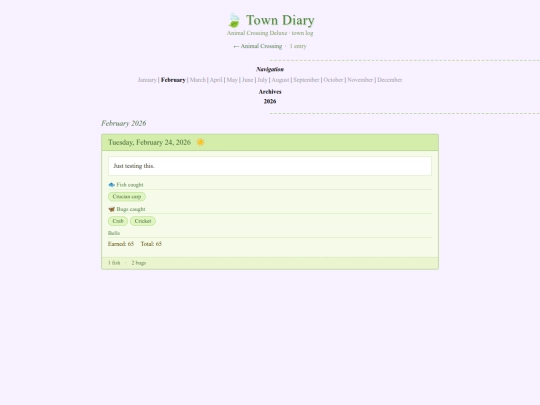The image size is (540, 405).
Task: Click the Crucian carp tag
Action: [x=127, y=197]
